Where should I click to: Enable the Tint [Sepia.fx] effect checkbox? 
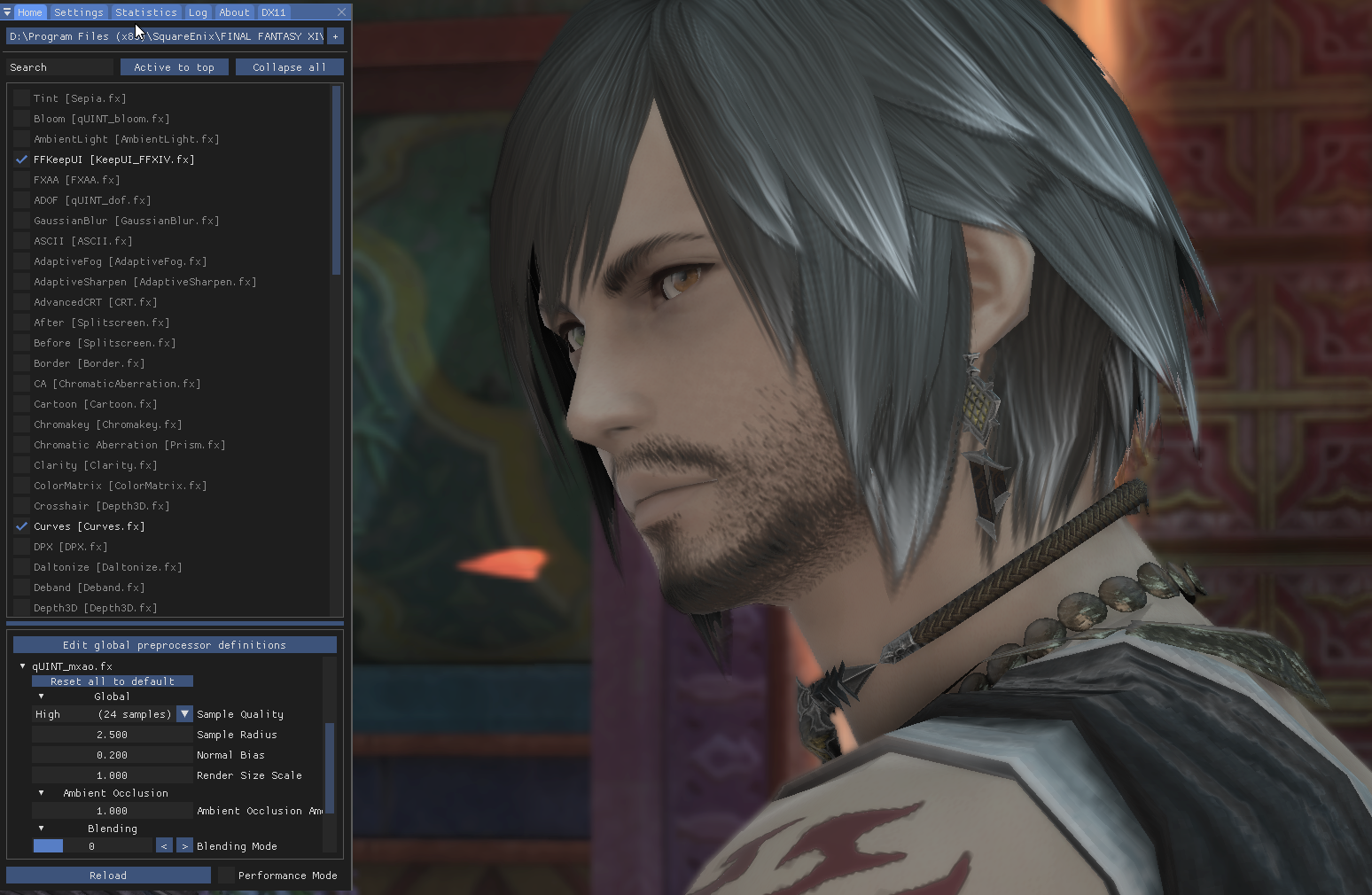coord(21,98)
